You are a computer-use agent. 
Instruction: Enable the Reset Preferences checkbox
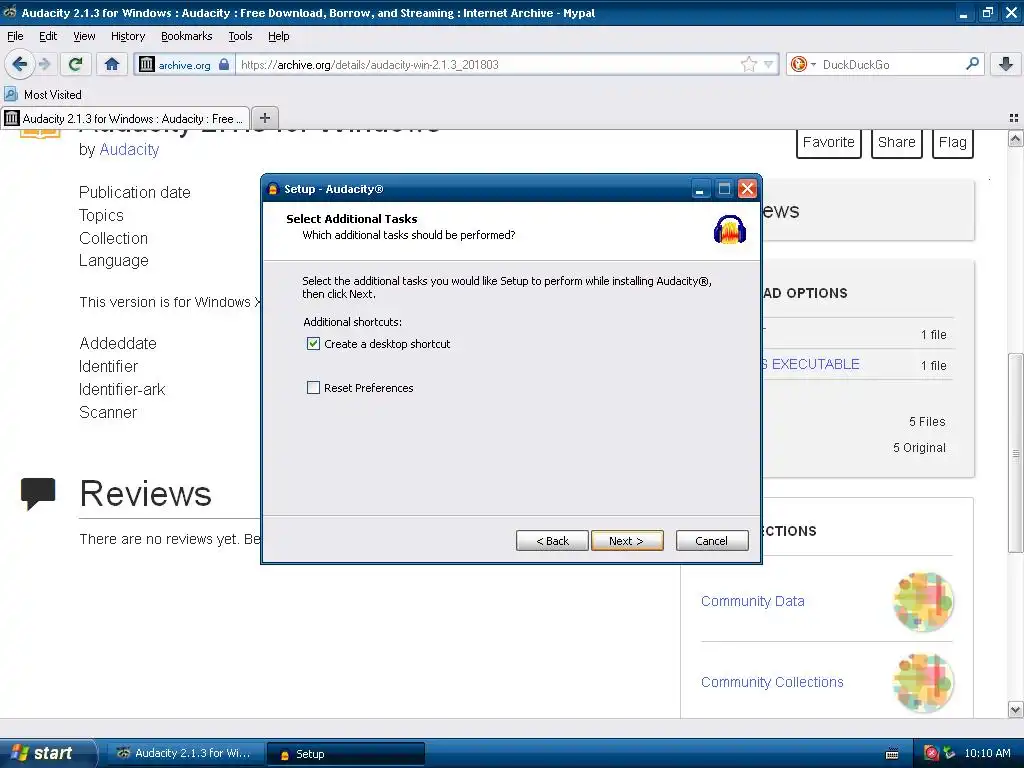(x=313, y=387)
